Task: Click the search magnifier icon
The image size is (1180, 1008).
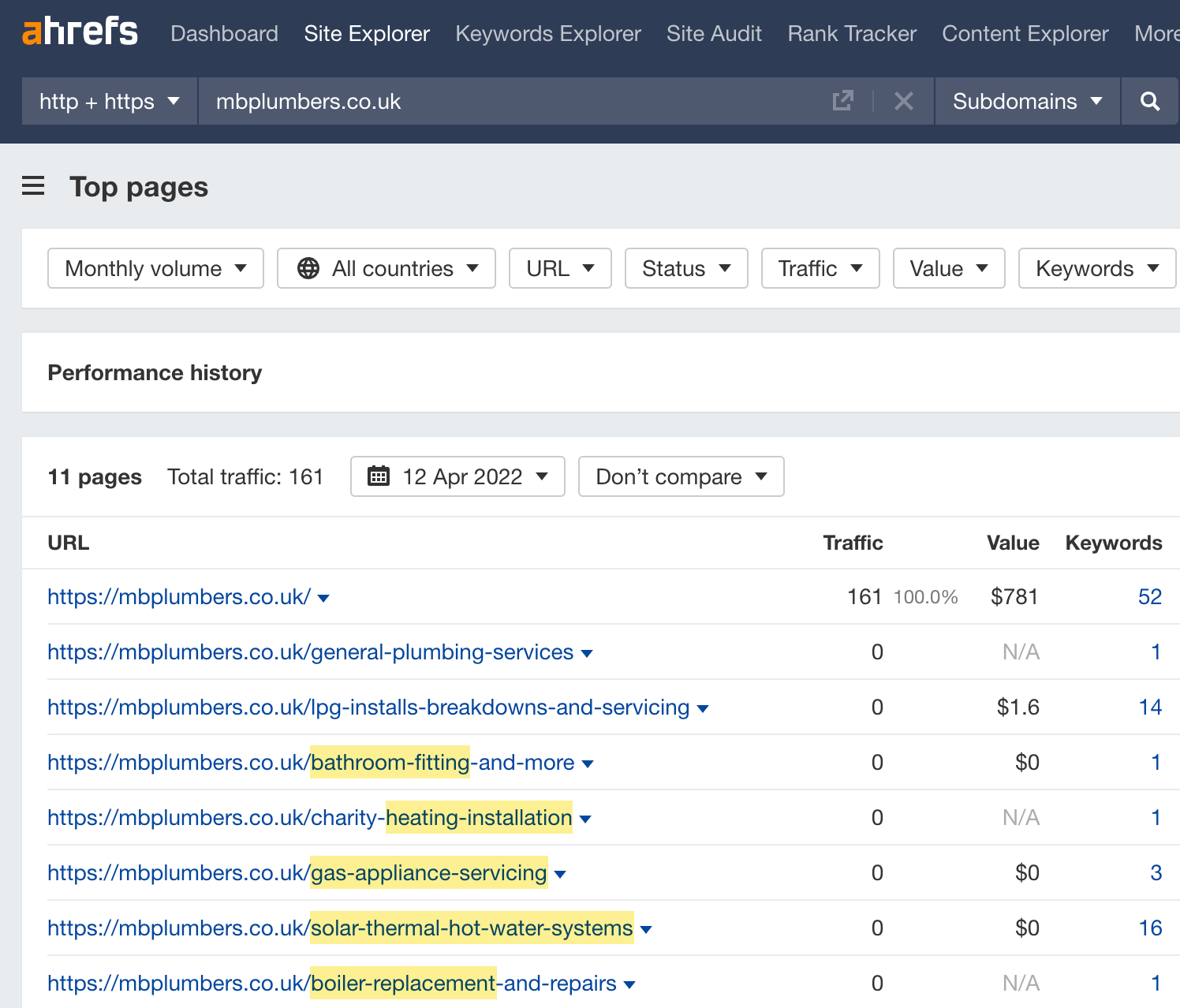Action: 1149,101
